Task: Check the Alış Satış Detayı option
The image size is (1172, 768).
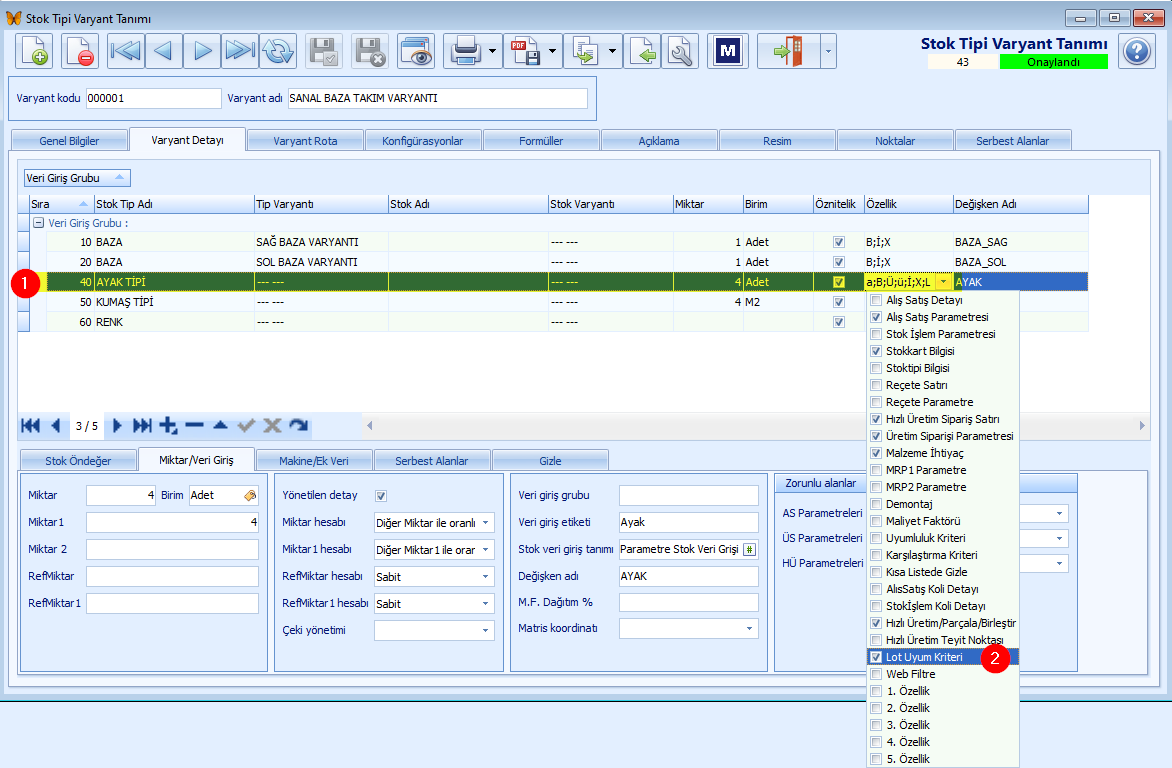Action: tap(876, 300)
